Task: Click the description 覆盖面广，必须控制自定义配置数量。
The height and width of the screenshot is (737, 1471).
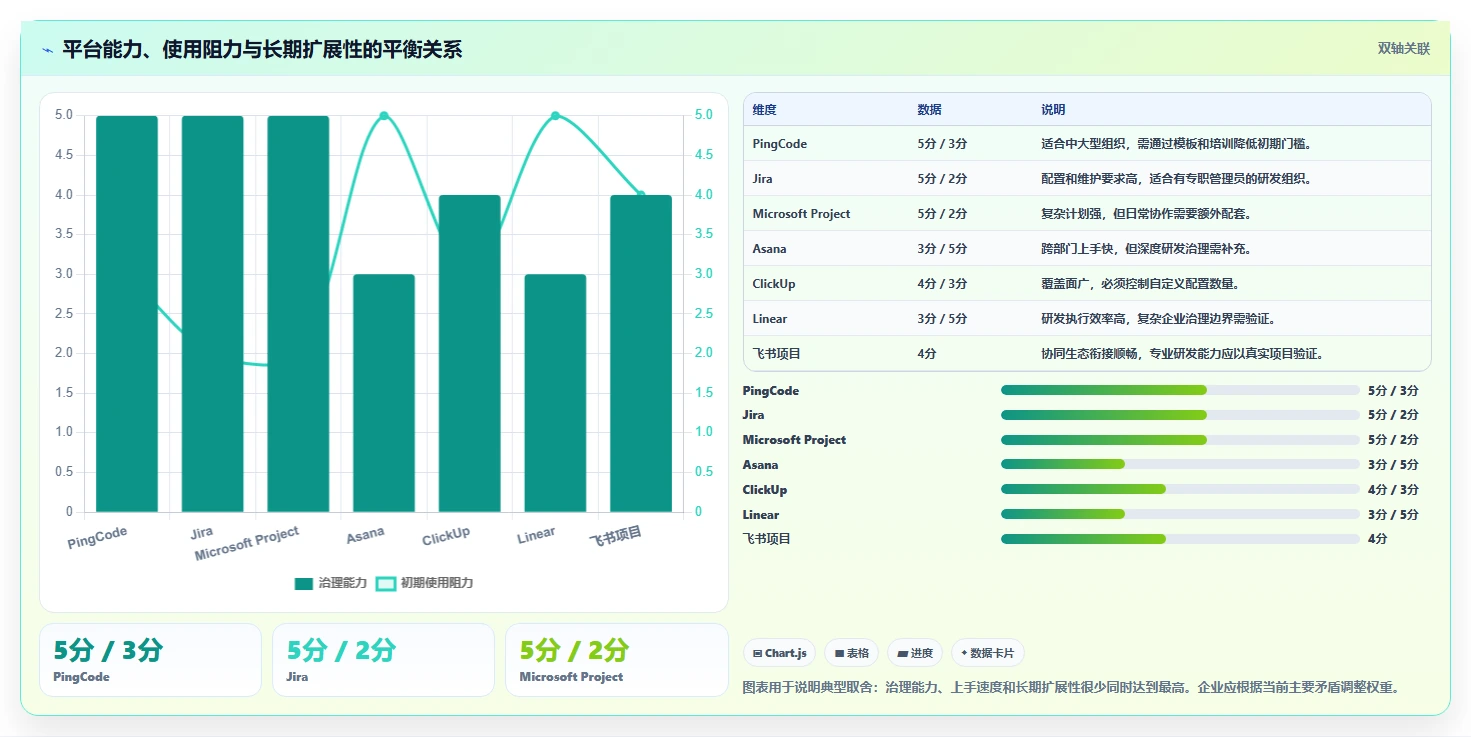Action: (x=1140, y=284)
